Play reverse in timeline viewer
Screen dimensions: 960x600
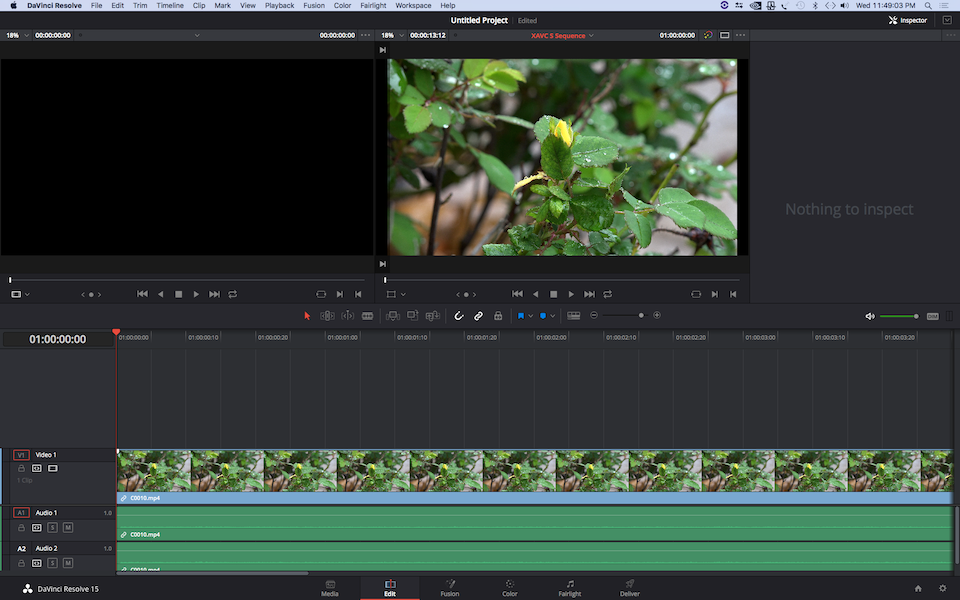pos(536,294)
